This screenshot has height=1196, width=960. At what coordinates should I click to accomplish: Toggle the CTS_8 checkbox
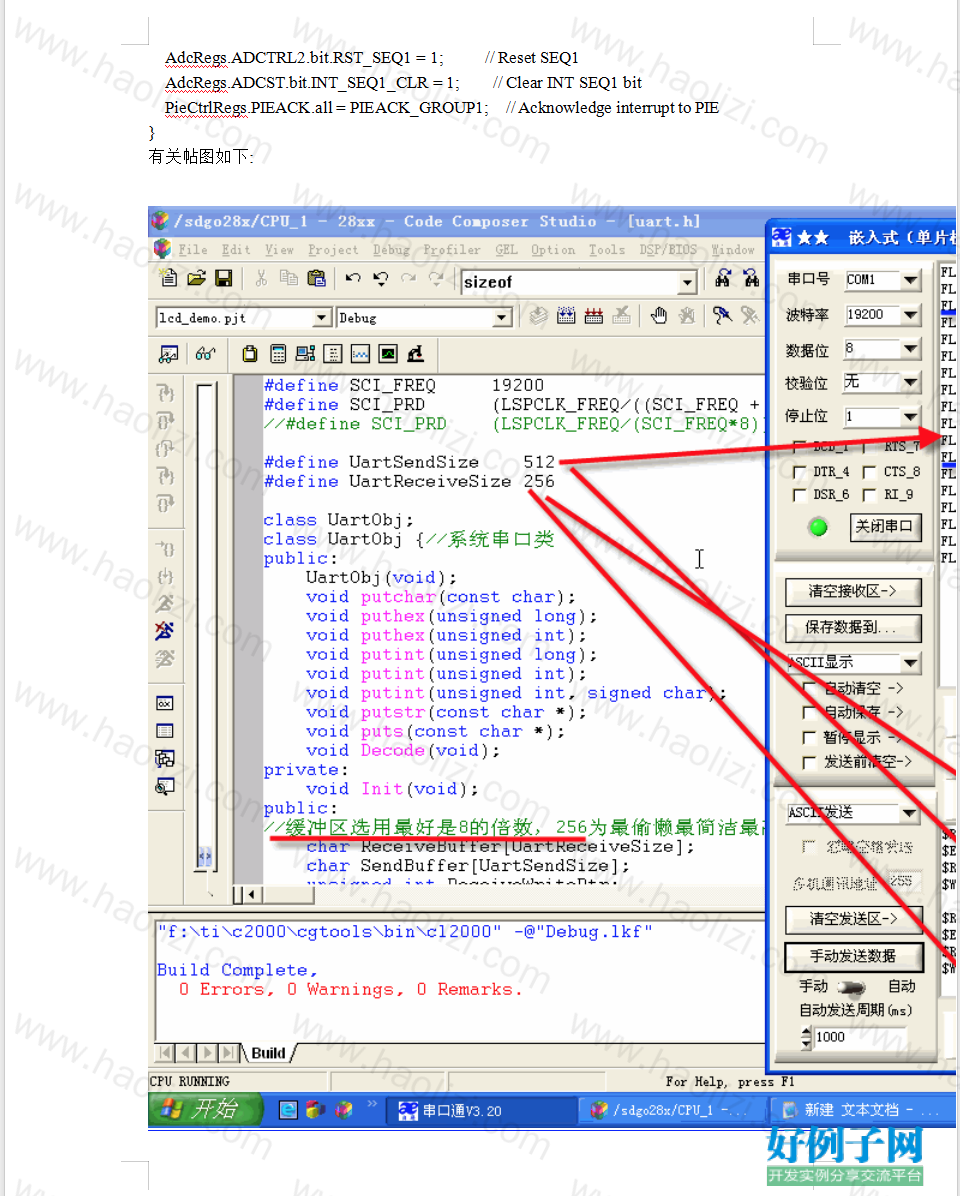point(868,472)
